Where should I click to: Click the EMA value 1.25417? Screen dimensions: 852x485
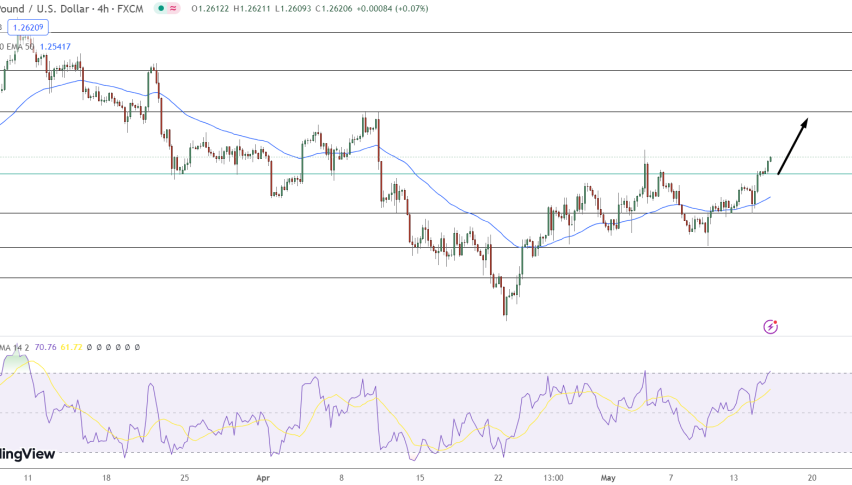click(x=55, y=46)
